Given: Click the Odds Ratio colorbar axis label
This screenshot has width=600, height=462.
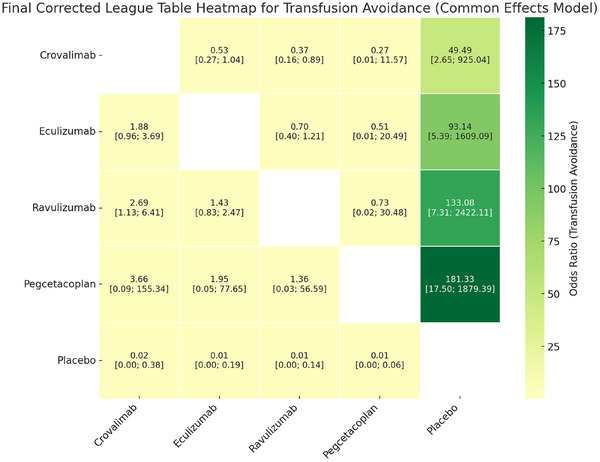Looking at the screenshot, I should (573, 208).
